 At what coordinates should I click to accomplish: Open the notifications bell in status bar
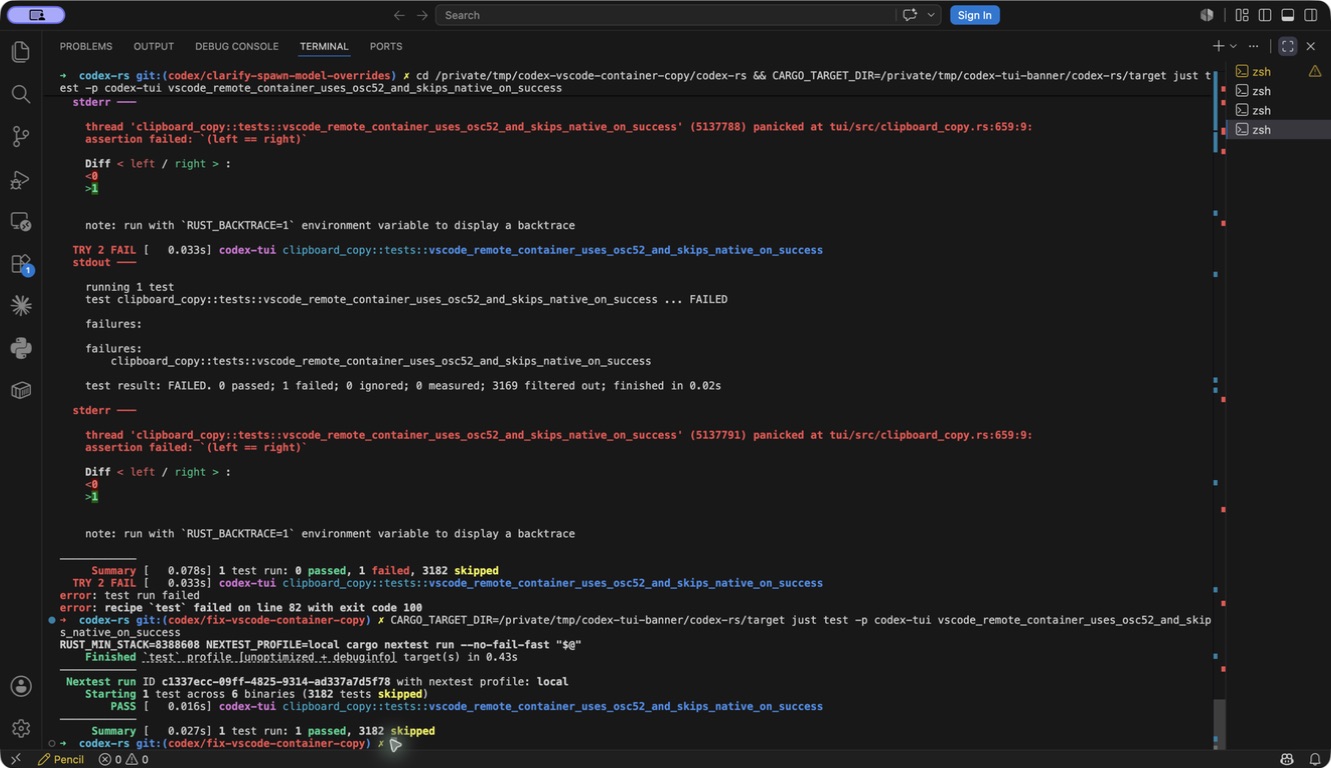1315,759
